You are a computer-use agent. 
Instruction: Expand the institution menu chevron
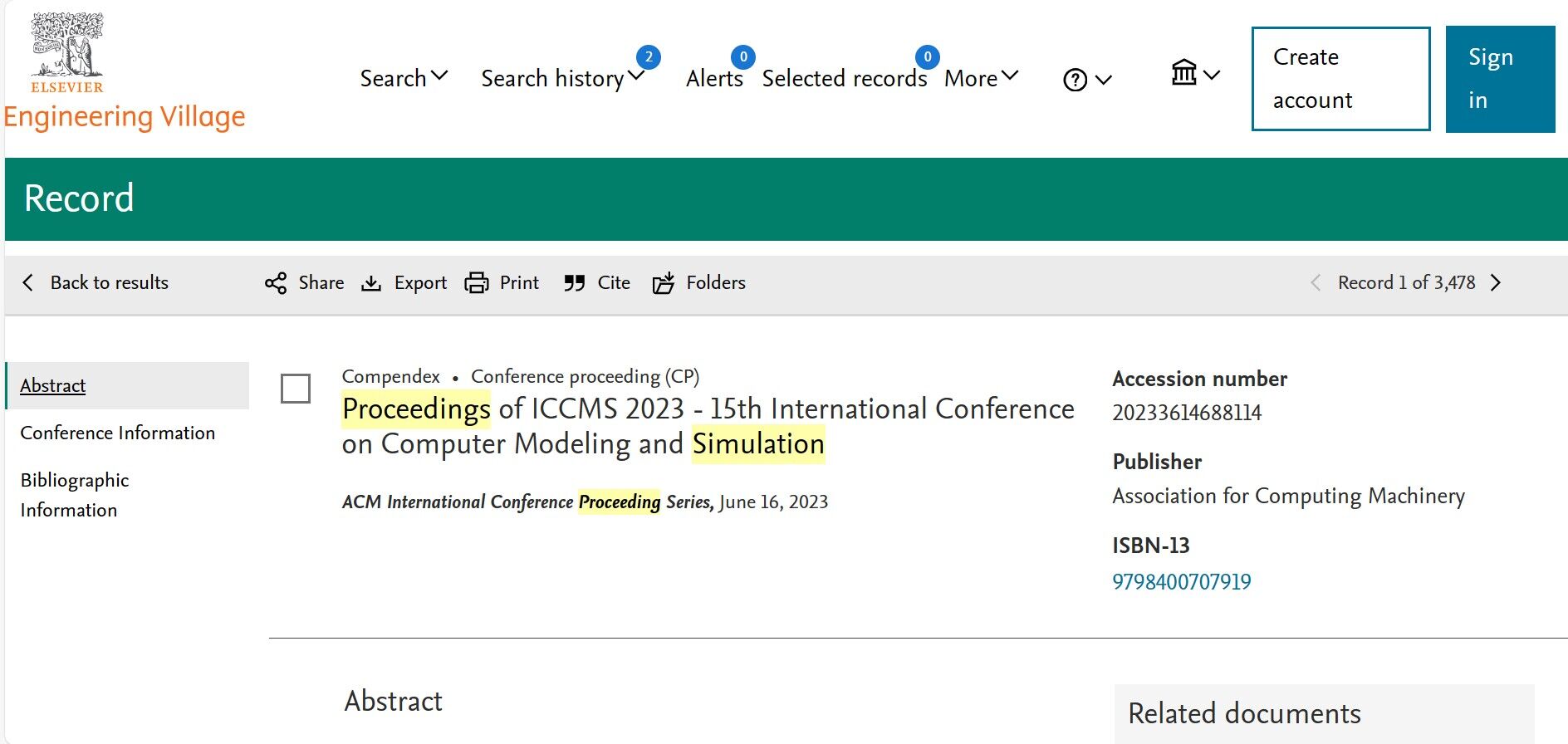[x=1212, y=75]
